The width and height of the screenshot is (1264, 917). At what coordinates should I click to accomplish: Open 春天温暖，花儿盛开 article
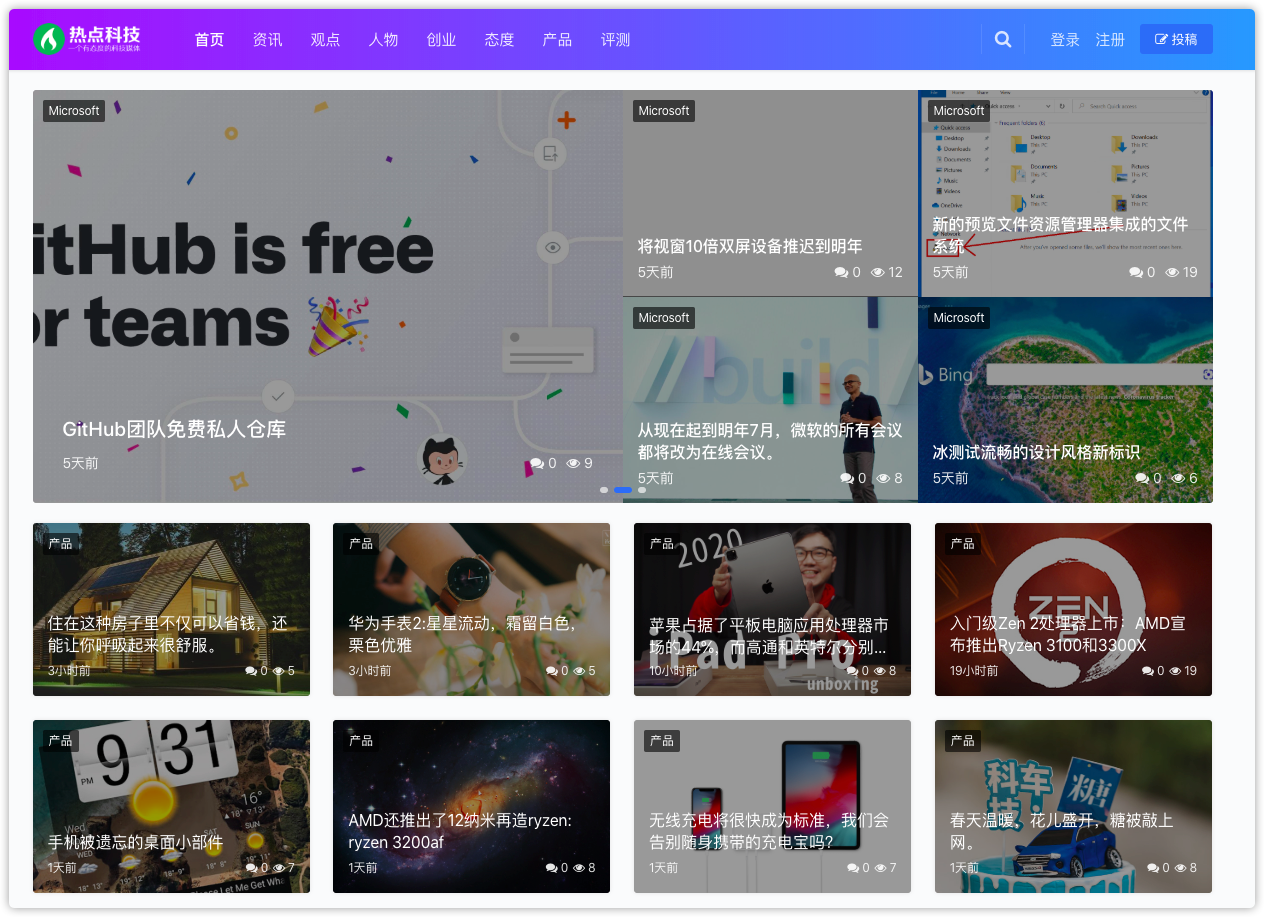point(1062,831)
